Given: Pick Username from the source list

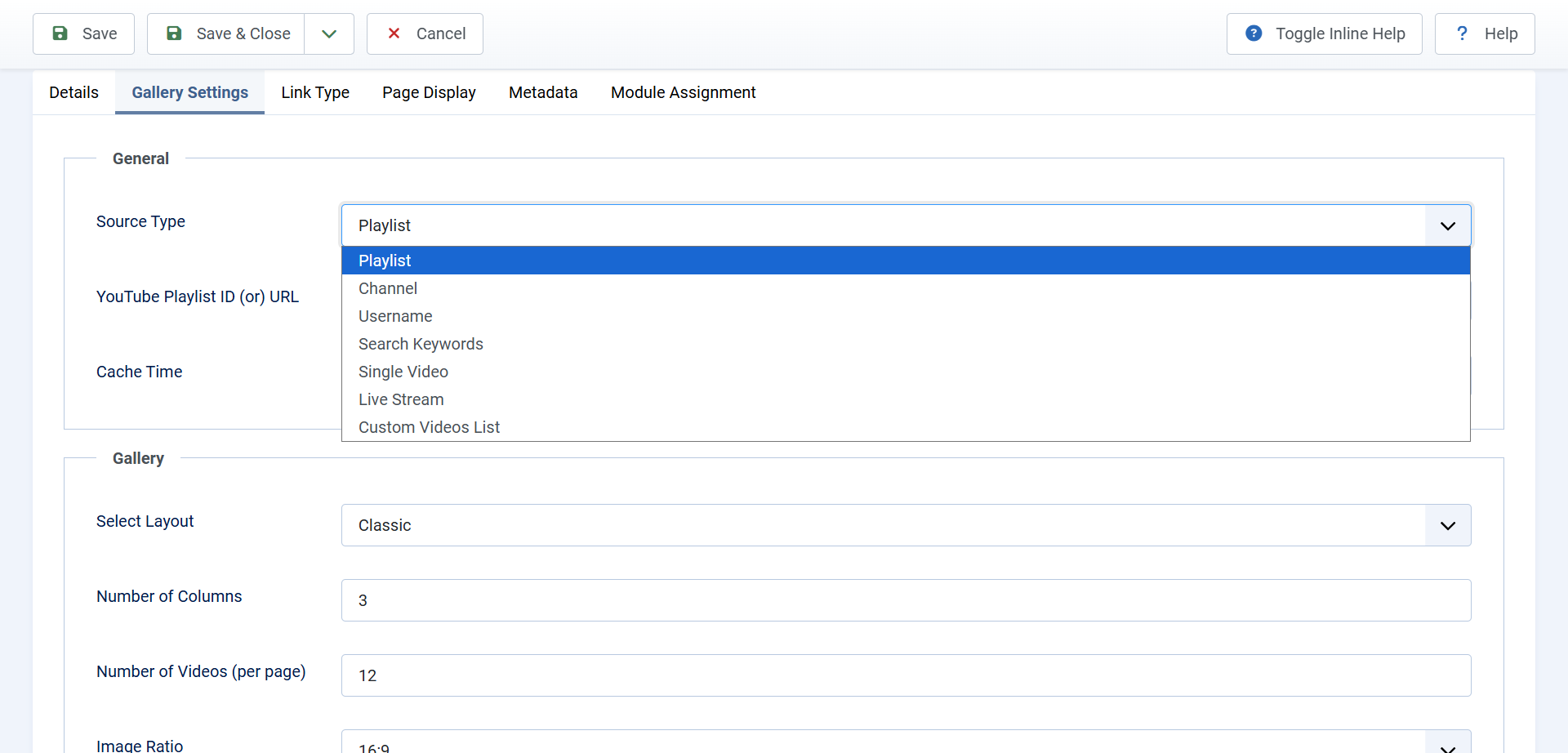Looking at the screenshot, I should [906, 316].
